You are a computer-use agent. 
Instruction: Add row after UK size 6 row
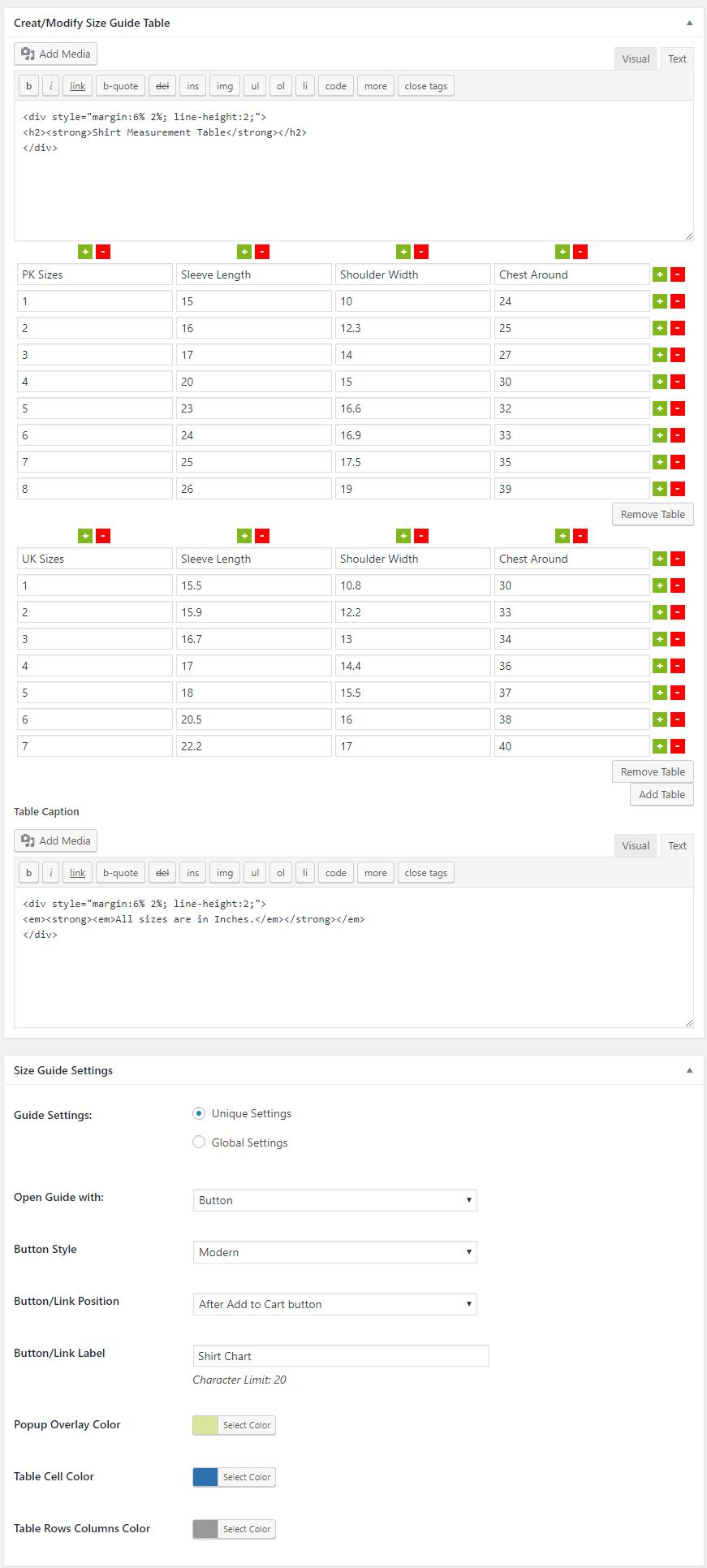[x=660, y=719]
